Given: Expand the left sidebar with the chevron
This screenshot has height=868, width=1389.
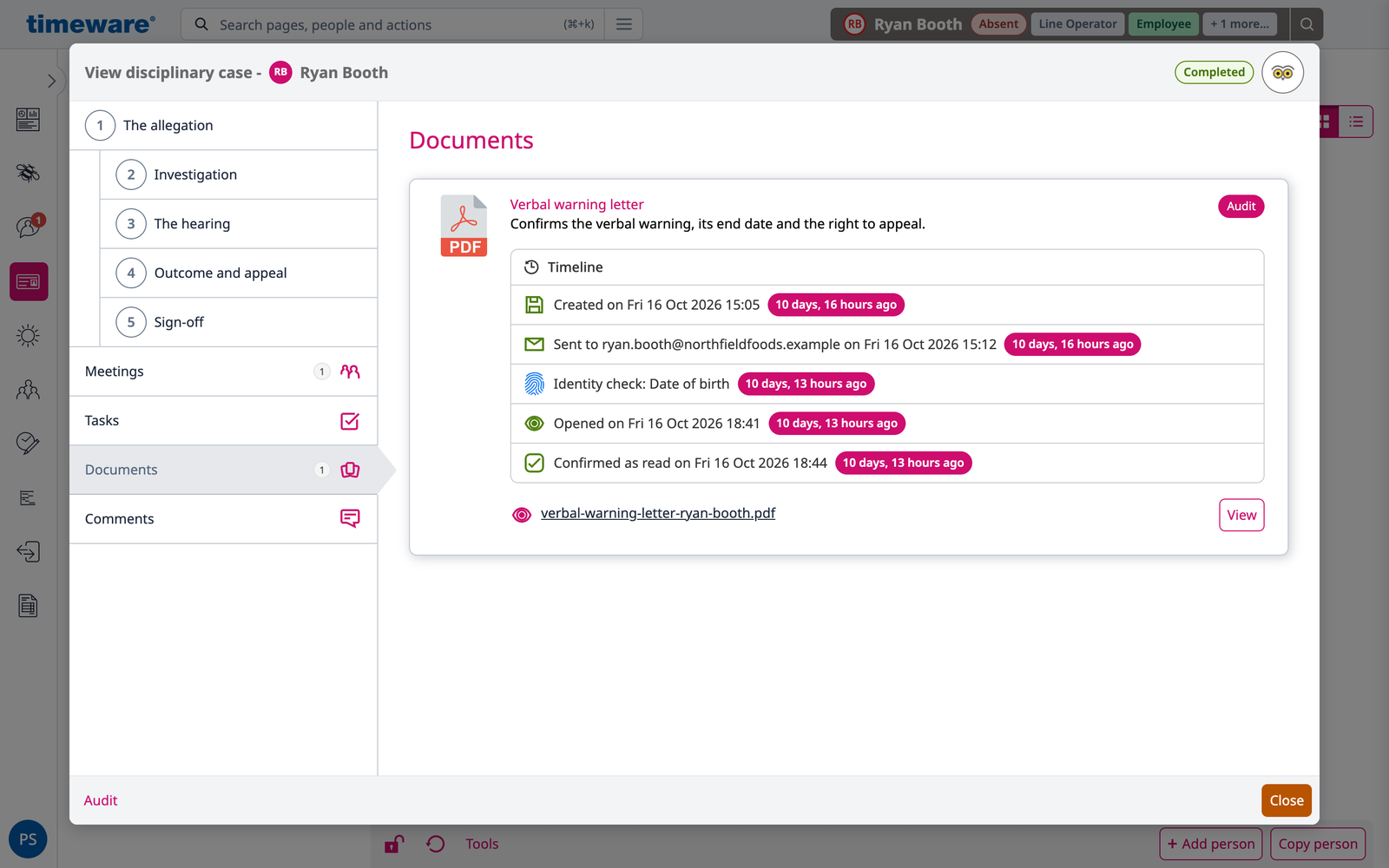Looking at the screenshot, I should coord(51,81).
